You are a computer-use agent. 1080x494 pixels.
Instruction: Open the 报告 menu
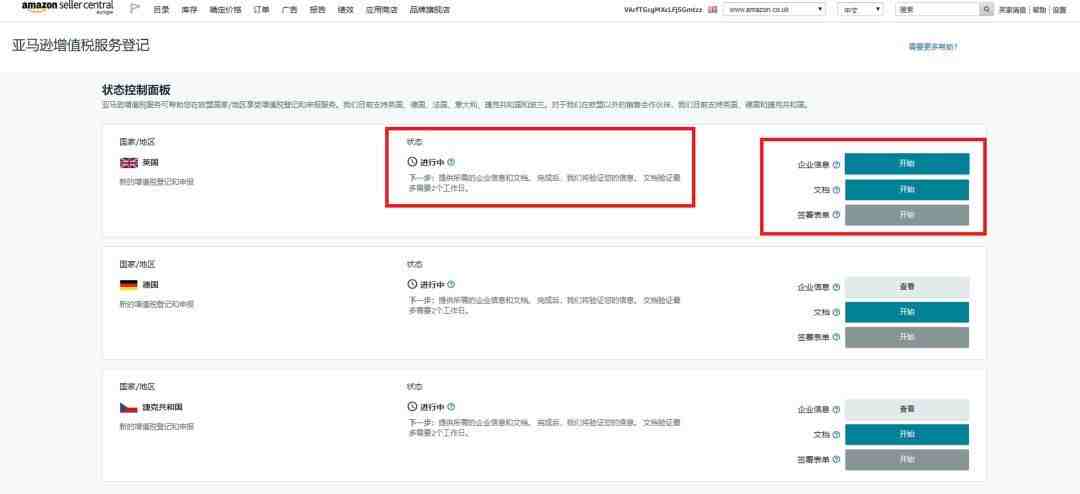click(x=318, y=10)
